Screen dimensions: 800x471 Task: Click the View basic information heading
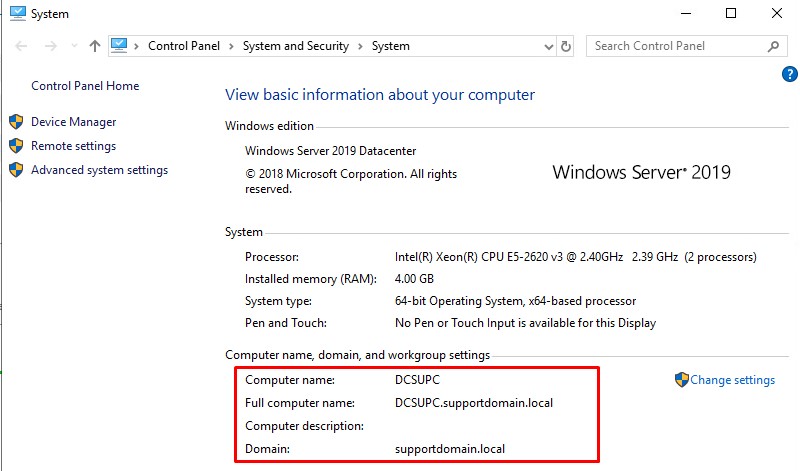pyautogui.click(x=380, y=95)
